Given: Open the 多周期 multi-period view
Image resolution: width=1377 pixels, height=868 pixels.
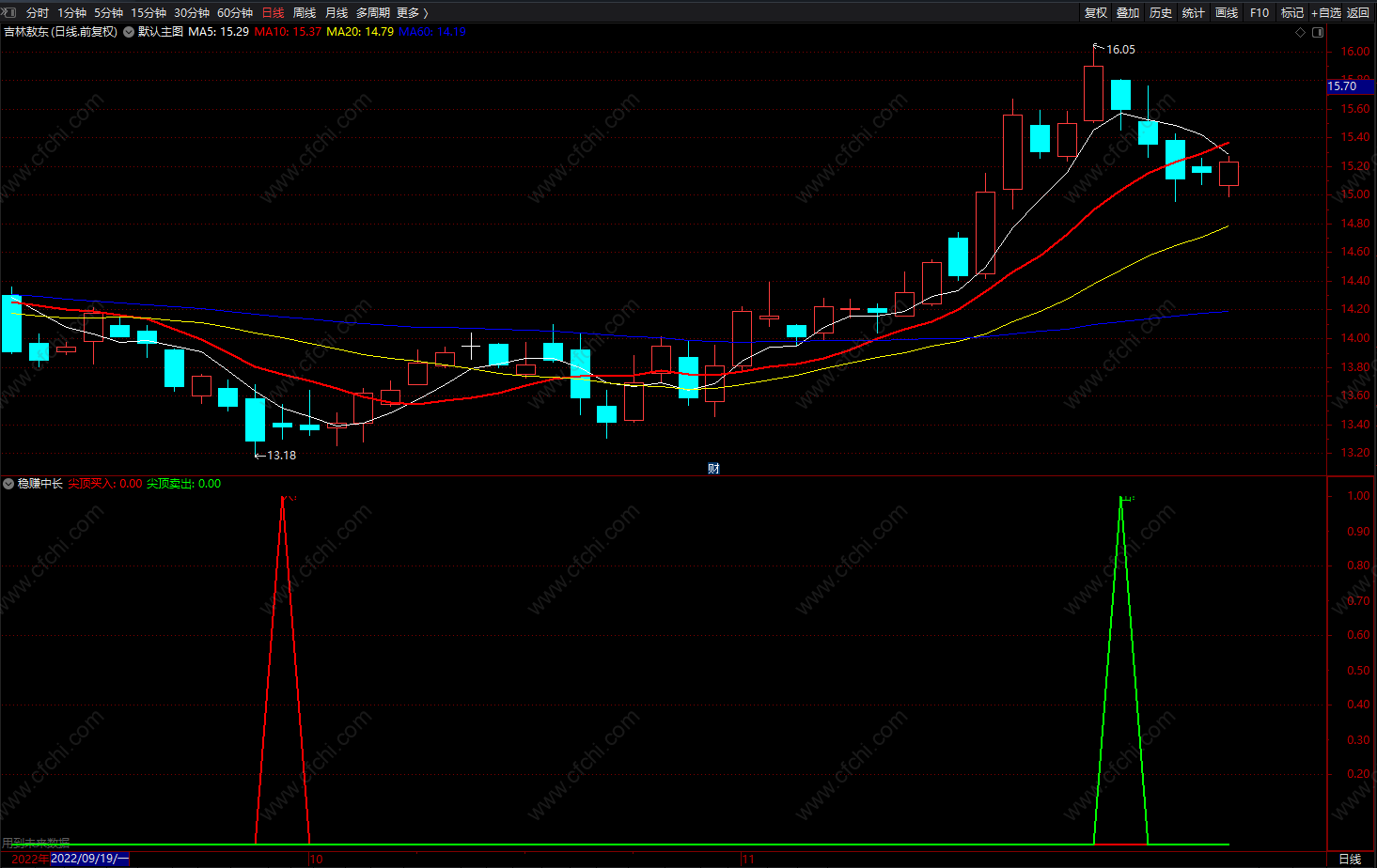Looking at the screenshot, I should coord(373,12).
